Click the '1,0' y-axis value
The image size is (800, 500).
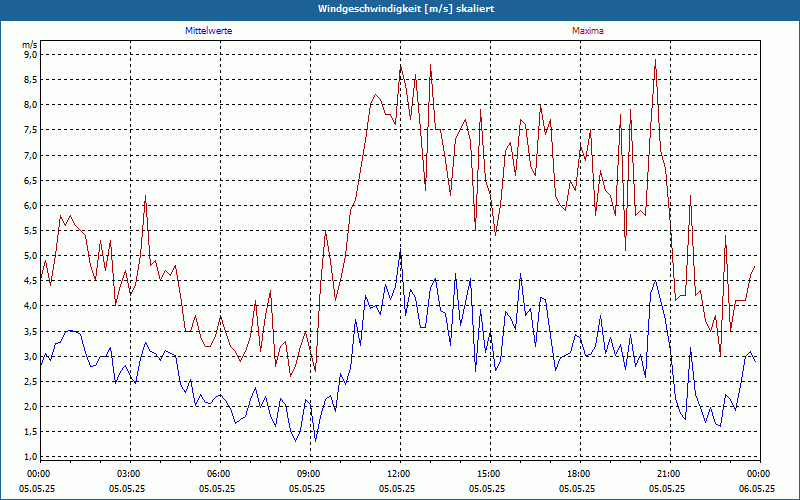(30, 457)
